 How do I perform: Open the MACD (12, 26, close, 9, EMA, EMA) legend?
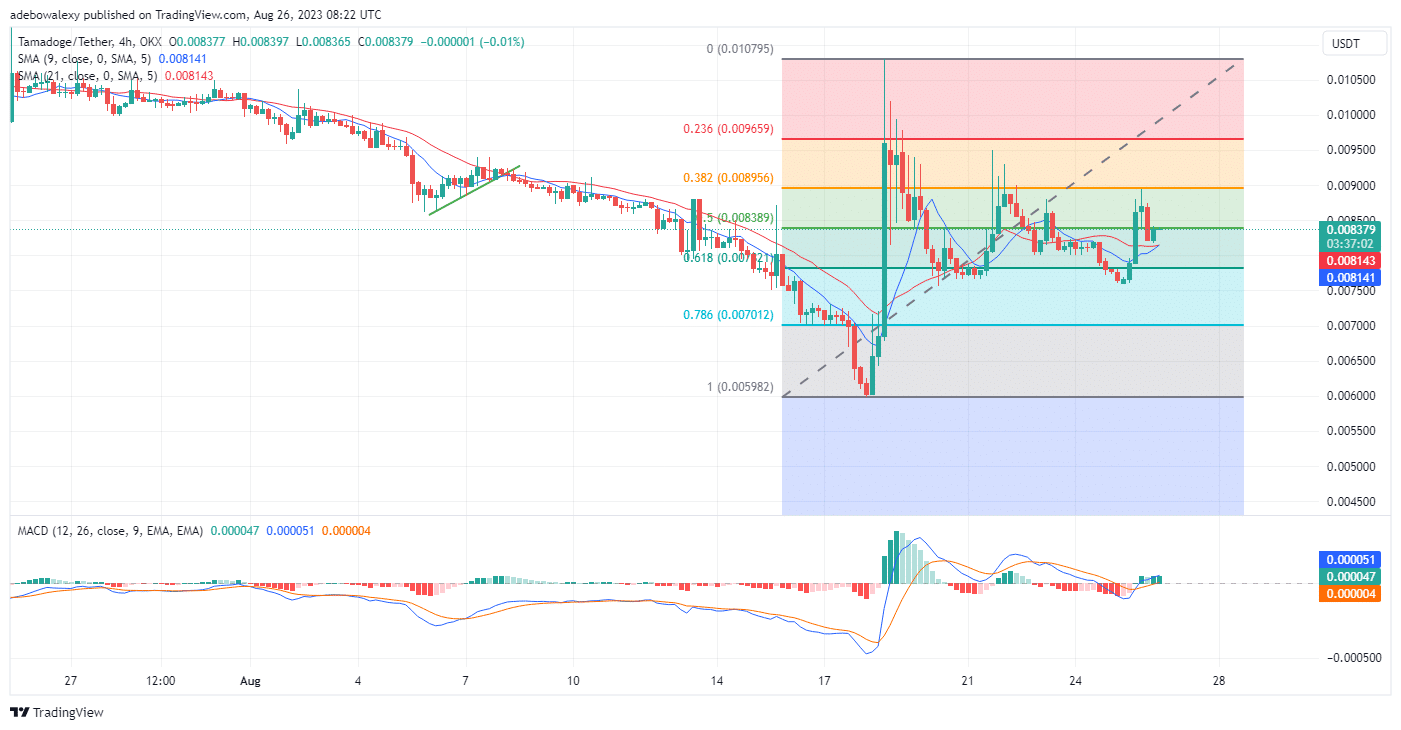pos(111,530)
